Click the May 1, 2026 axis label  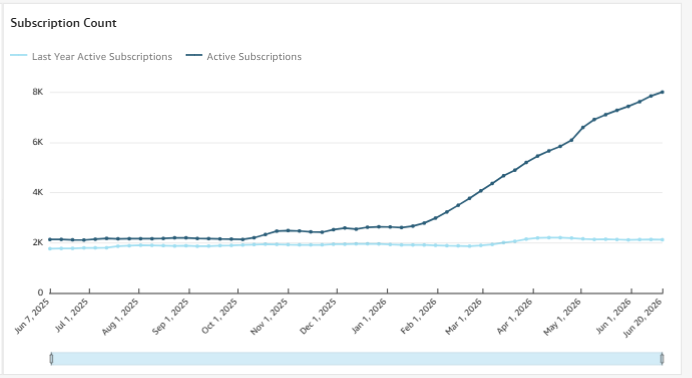(x=562, y=317)
